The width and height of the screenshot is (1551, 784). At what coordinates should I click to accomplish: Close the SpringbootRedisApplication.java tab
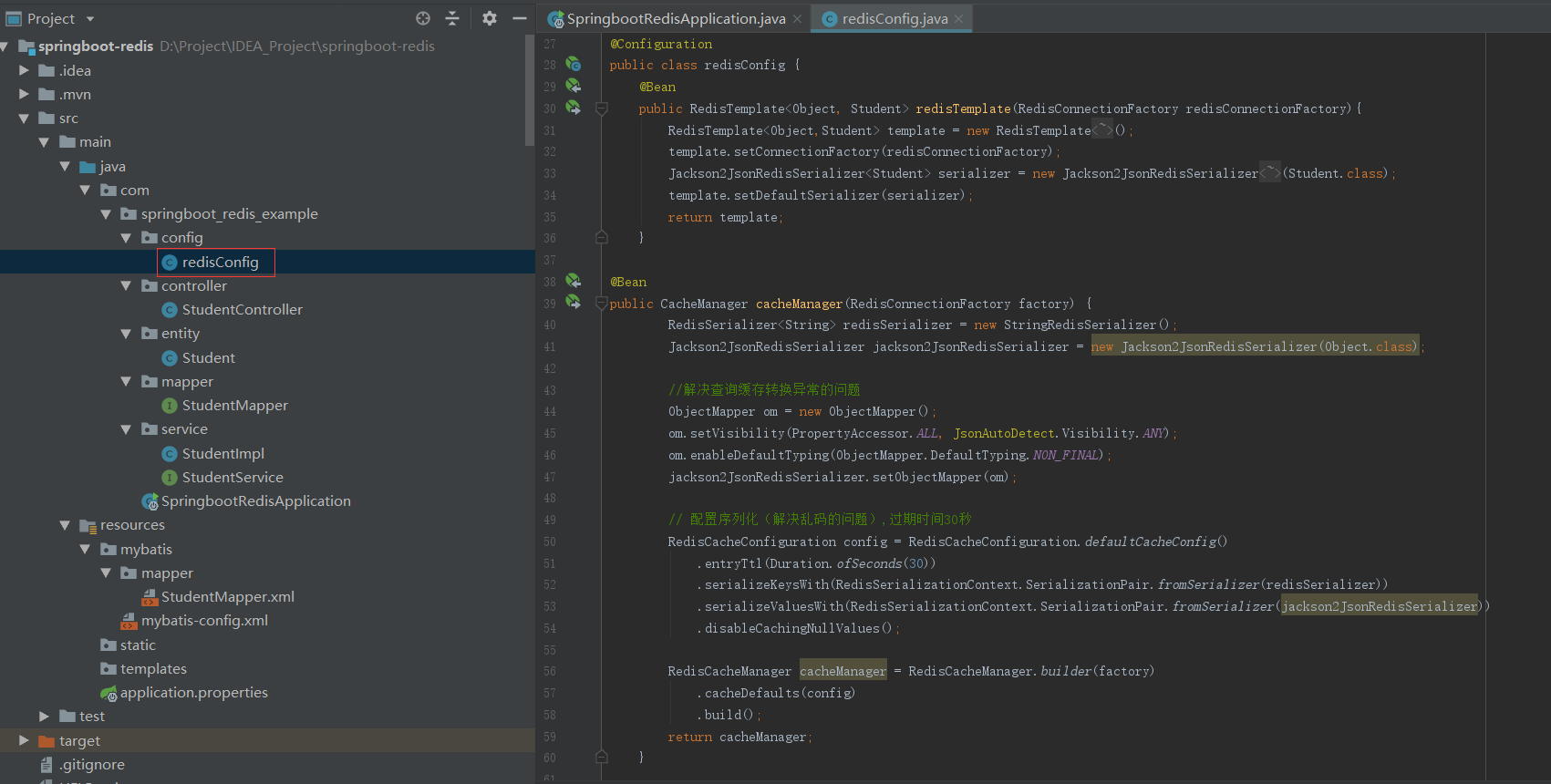click(x=798, y=19)
